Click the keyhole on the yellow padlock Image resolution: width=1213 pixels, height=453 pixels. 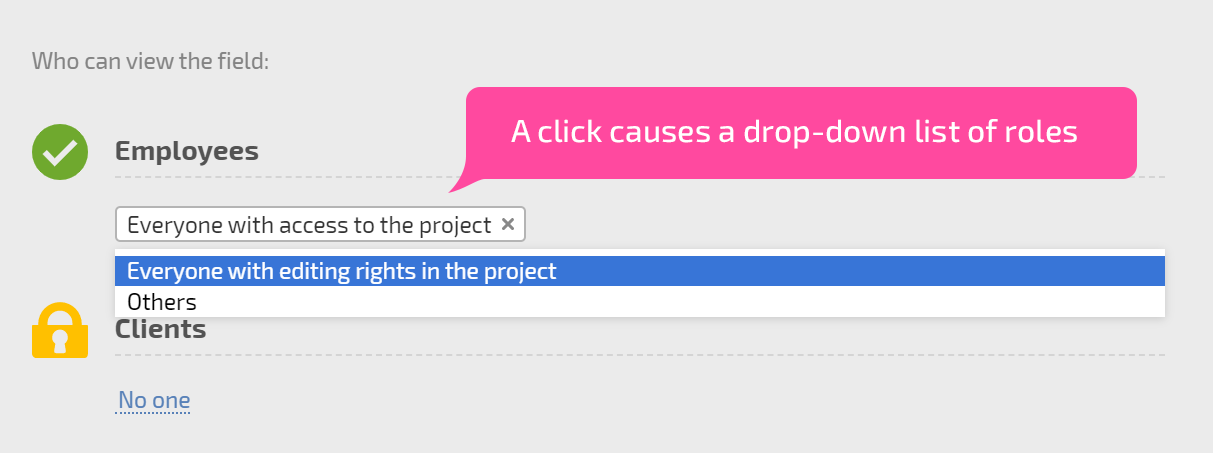[x=60, y=341]
